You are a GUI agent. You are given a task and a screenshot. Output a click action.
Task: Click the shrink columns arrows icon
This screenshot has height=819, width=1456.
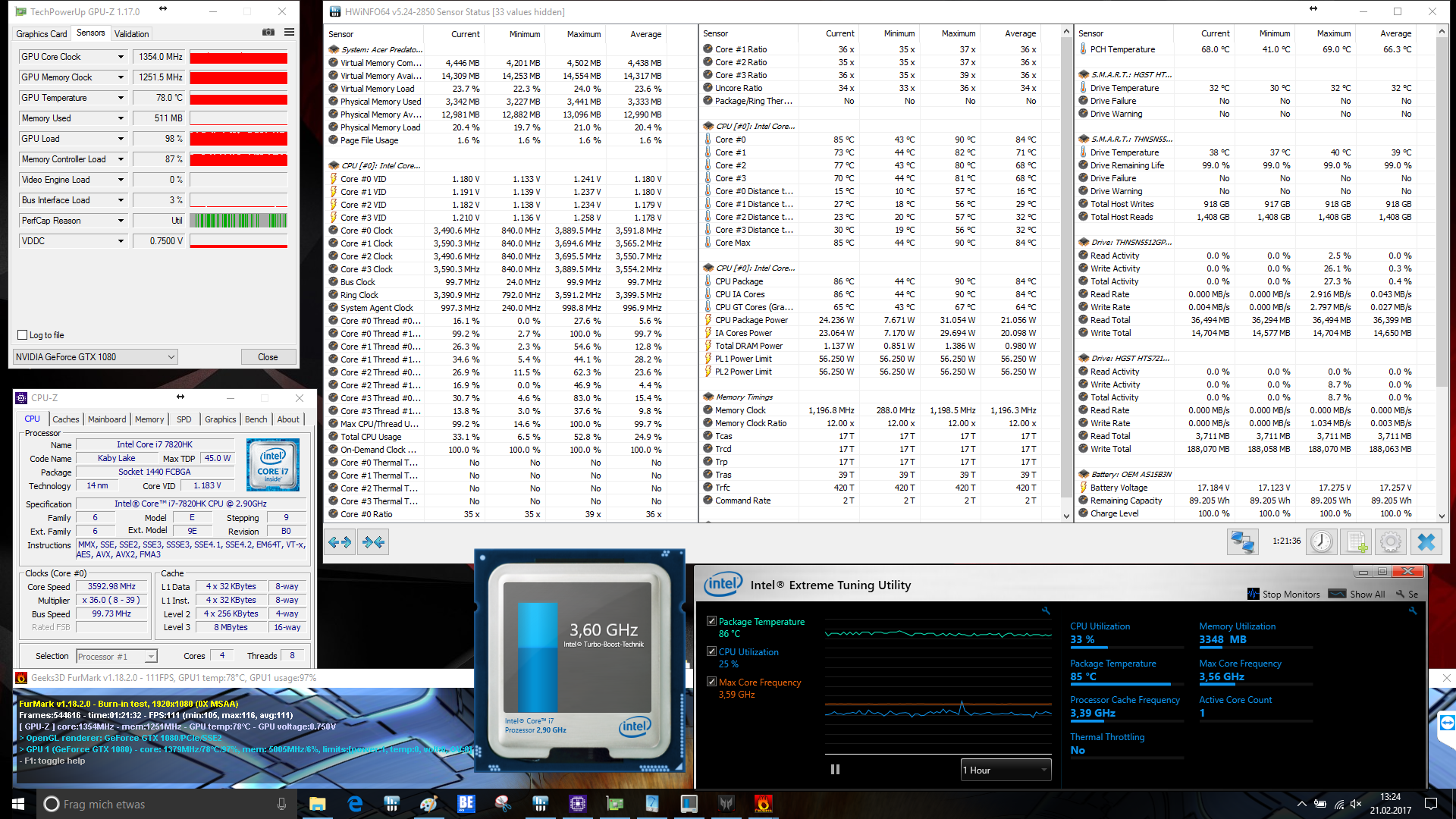coord(373,541)
